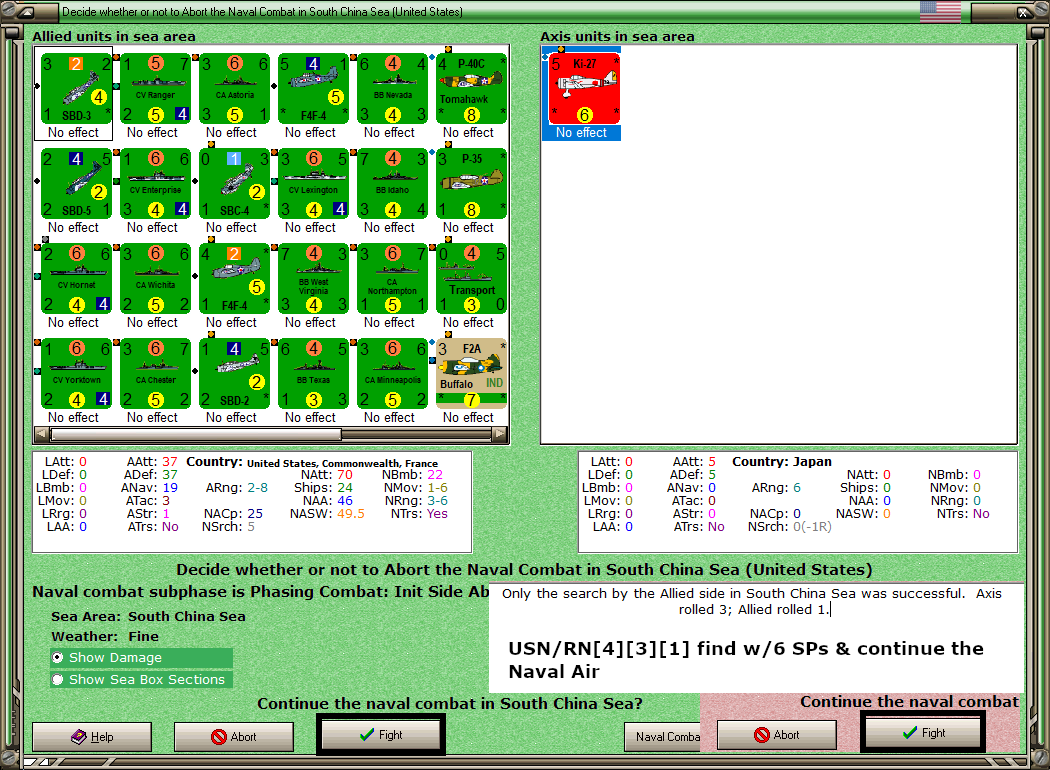Click the Axis NSrch value 0(-1R)
The height and width of the screenshot is (770, 1050).
pos(812,527)
